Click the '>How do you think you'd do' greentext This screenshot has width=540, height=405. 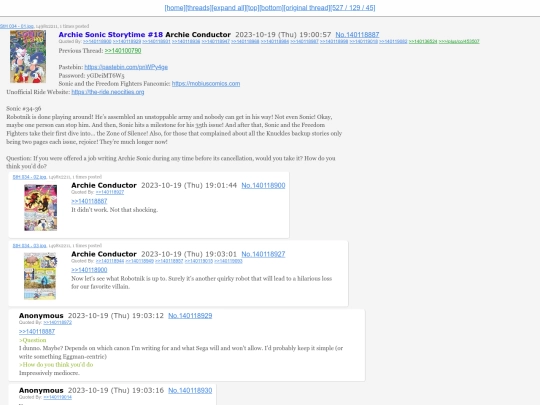56,365
